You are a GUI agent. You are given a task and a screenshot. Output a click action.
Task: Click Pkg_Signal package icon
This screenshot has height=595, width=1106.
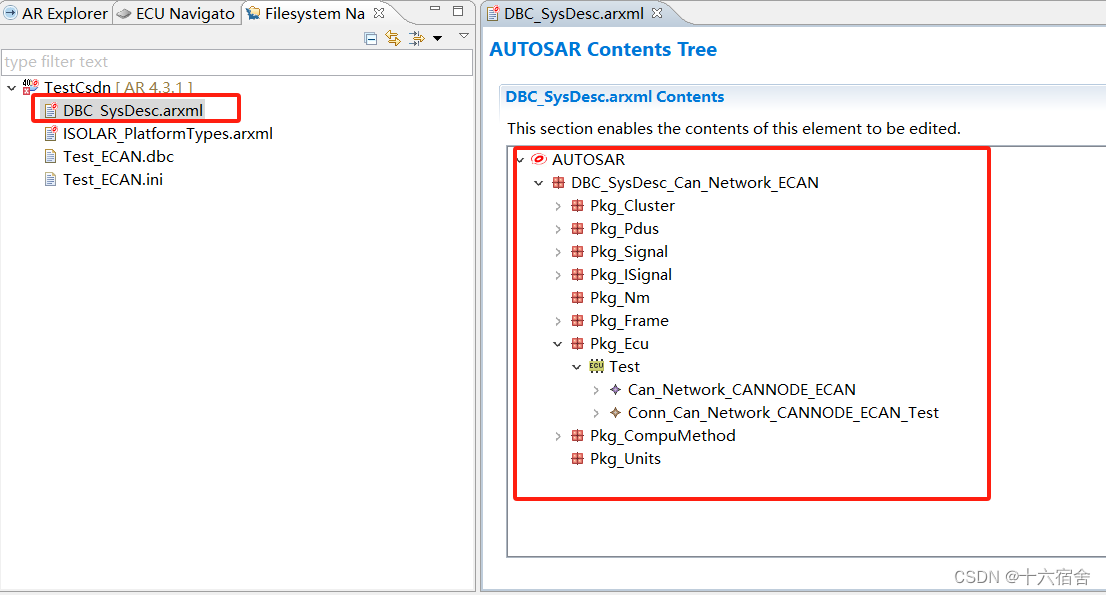577,252
